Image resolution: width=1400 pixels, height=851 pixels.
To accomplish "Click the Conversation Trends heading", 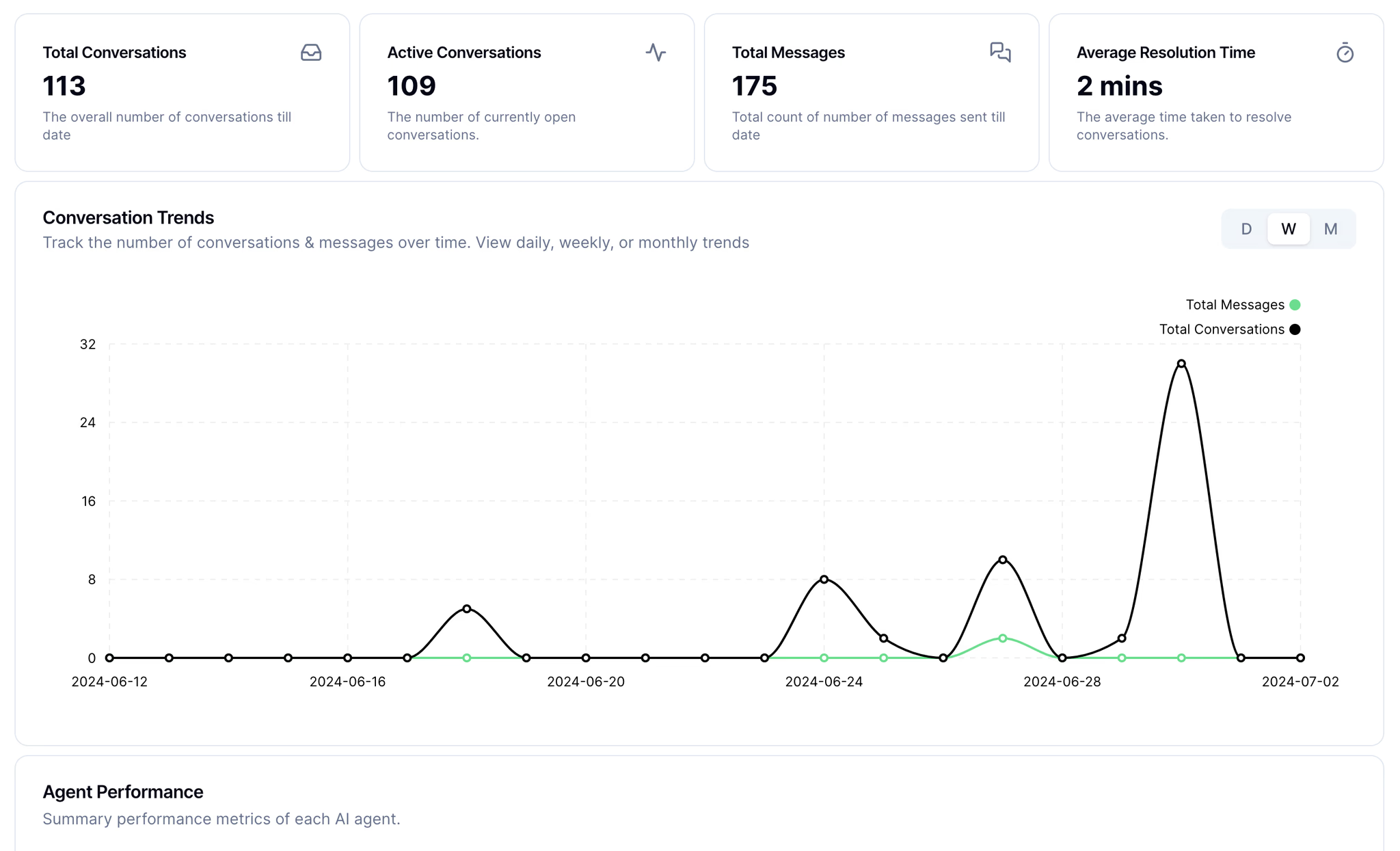I will pyautogui.click(x=129, y=217).
